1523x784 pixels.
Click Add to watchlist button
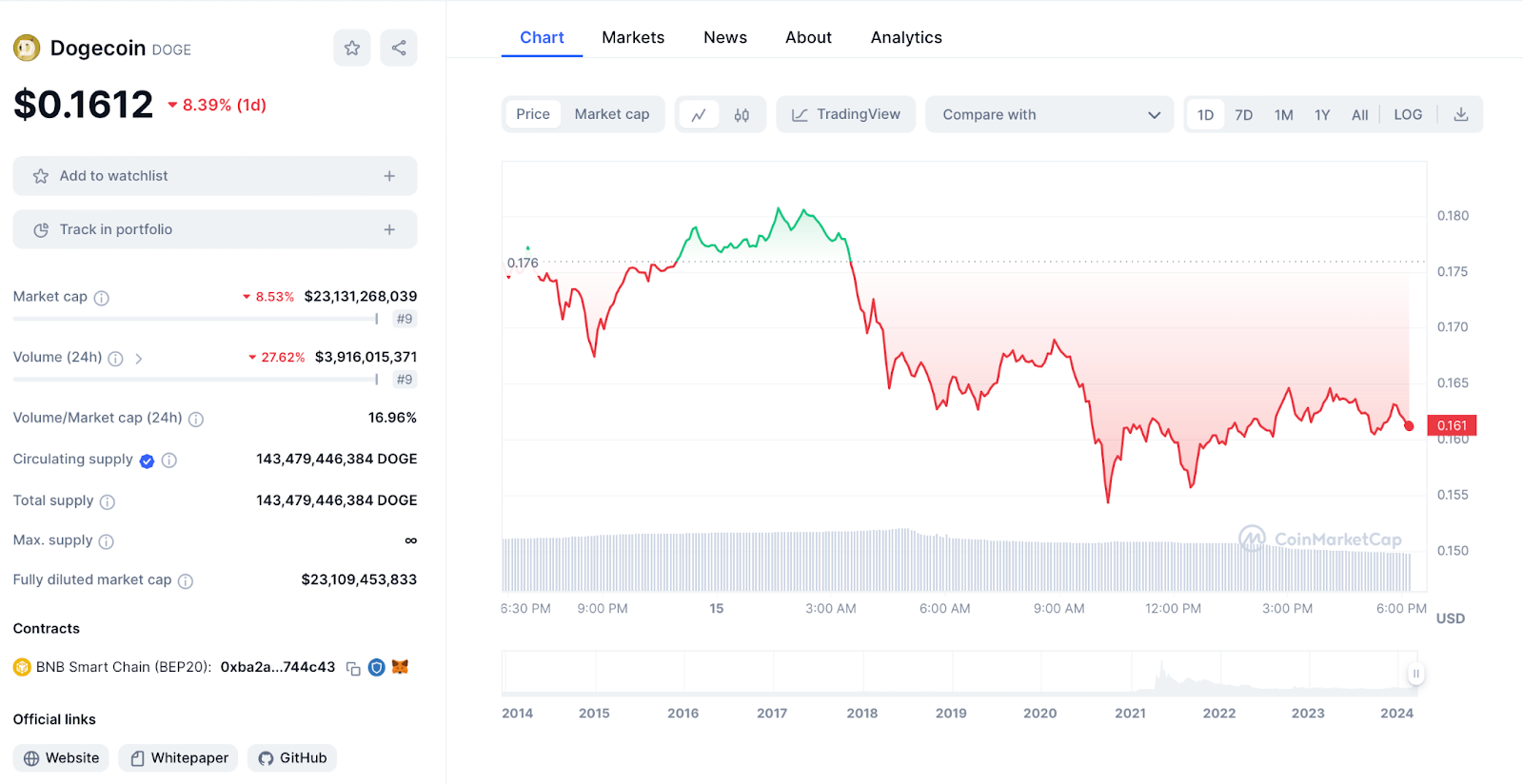pyautogui.click(x=215, y=176)
